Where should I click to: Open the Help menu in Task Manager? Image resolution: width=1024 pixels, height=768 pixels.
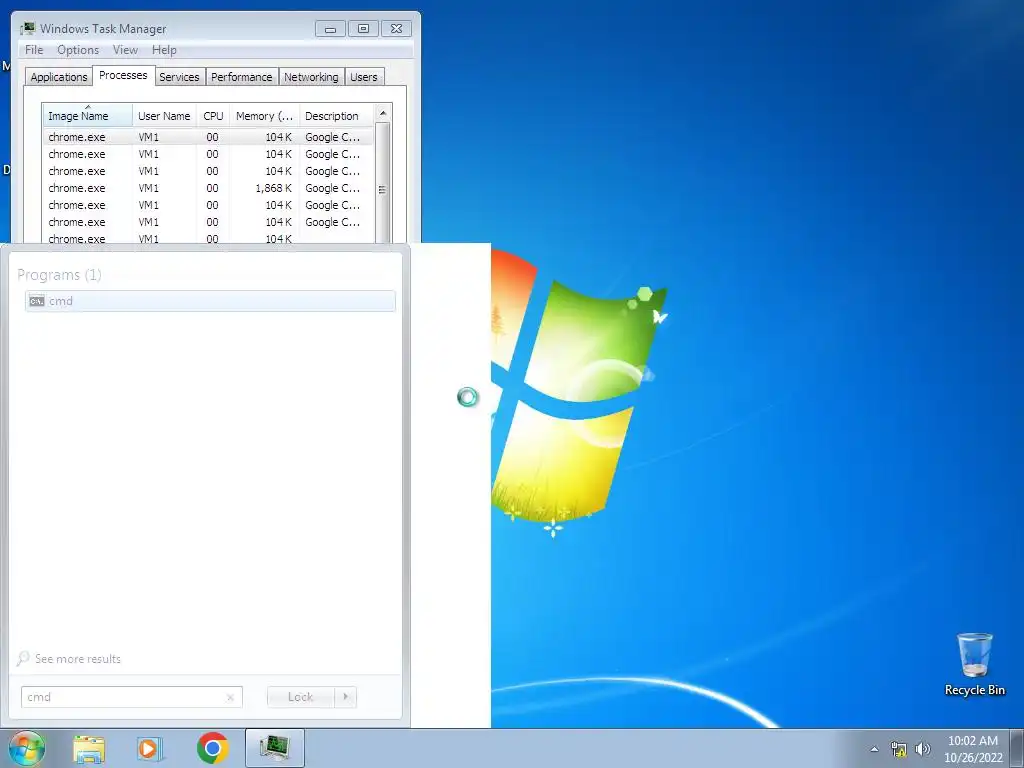[x=164, y=50]
